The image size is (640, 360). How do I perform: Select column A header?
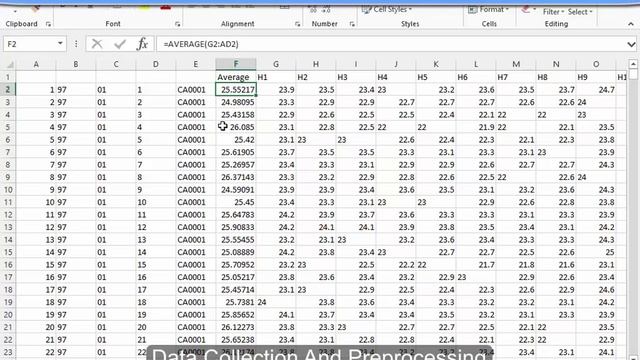(36, 64)
